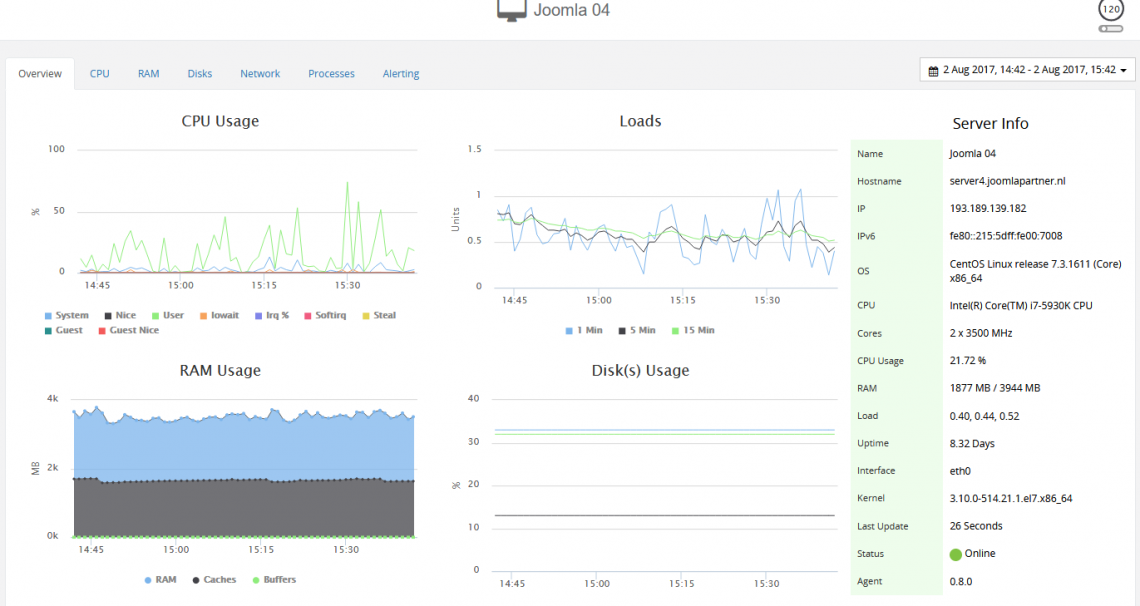This screenshot has height=606, width=1140.
Task: Click the green Online status dot
Action: point(955,554)
